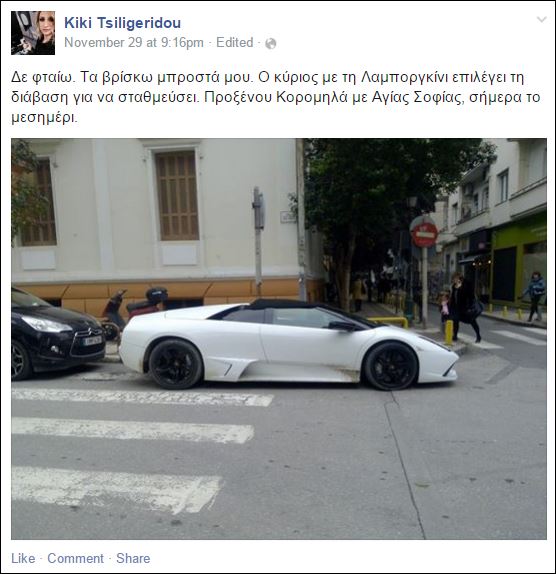
Task: Open the November 29 at 9:16pm timestamp
Action: click(x=134, y=42)
